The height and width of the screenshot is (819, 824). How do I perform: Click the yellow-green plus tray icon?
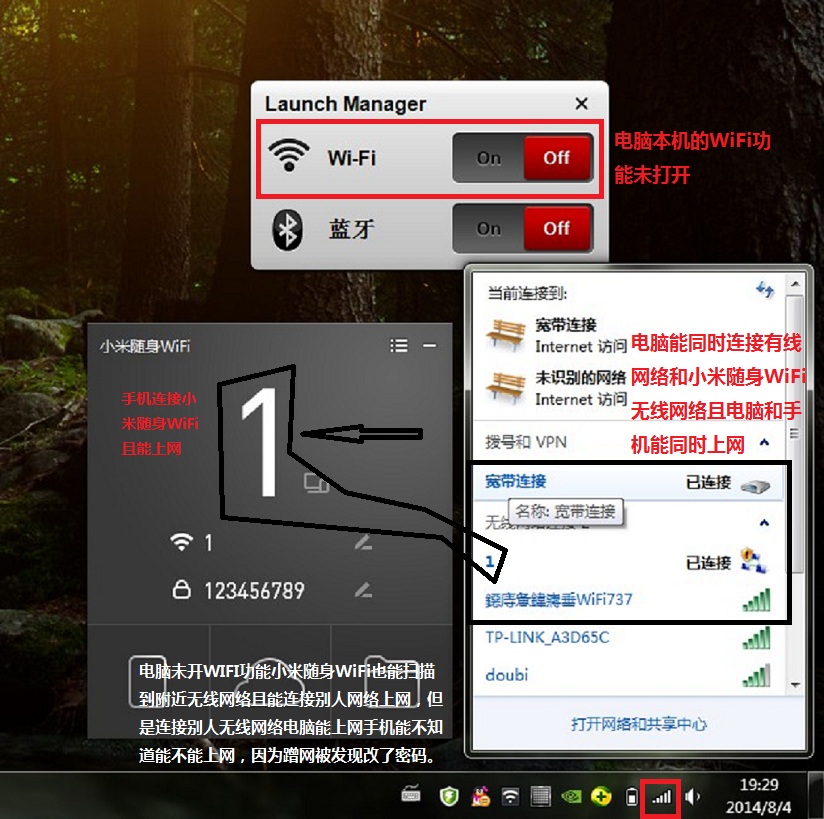click(601, 797)
